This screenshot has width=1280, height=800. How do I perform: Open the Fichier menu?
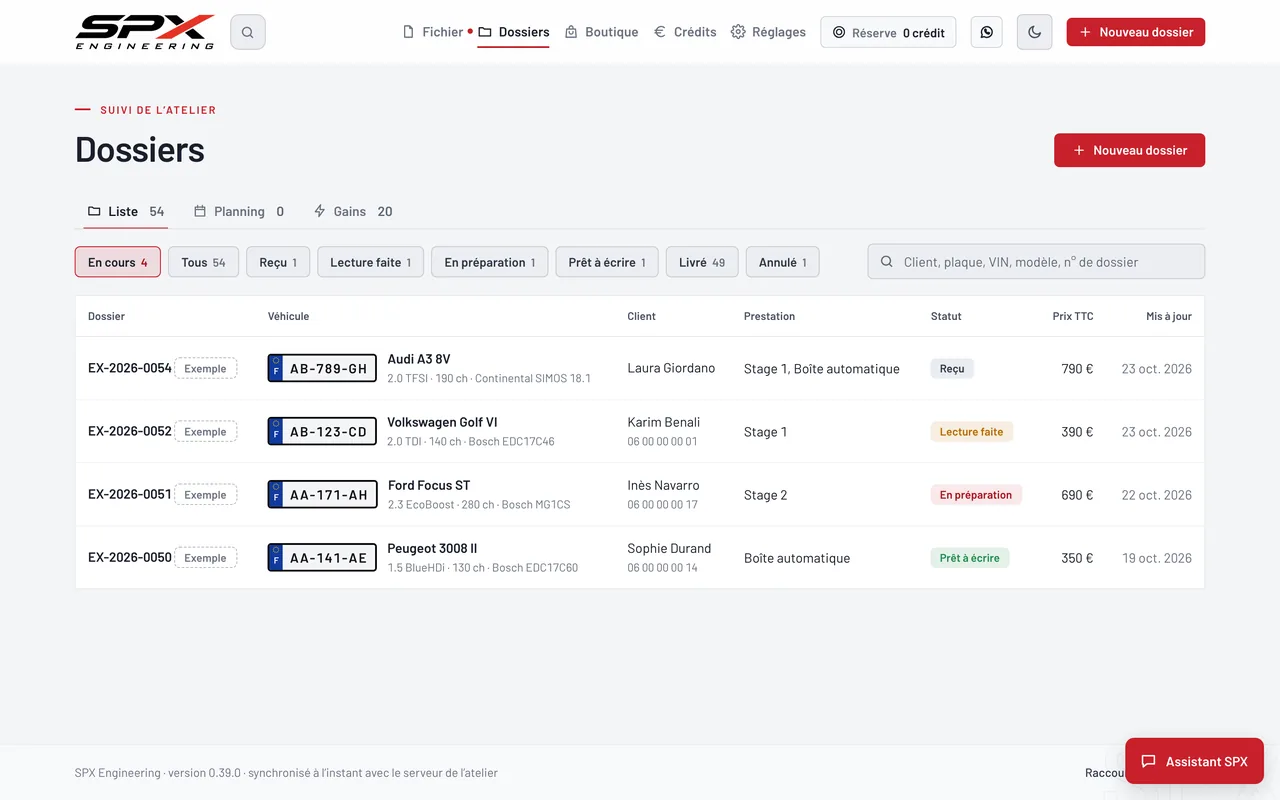pyautogui.click(x=433, y=32)
